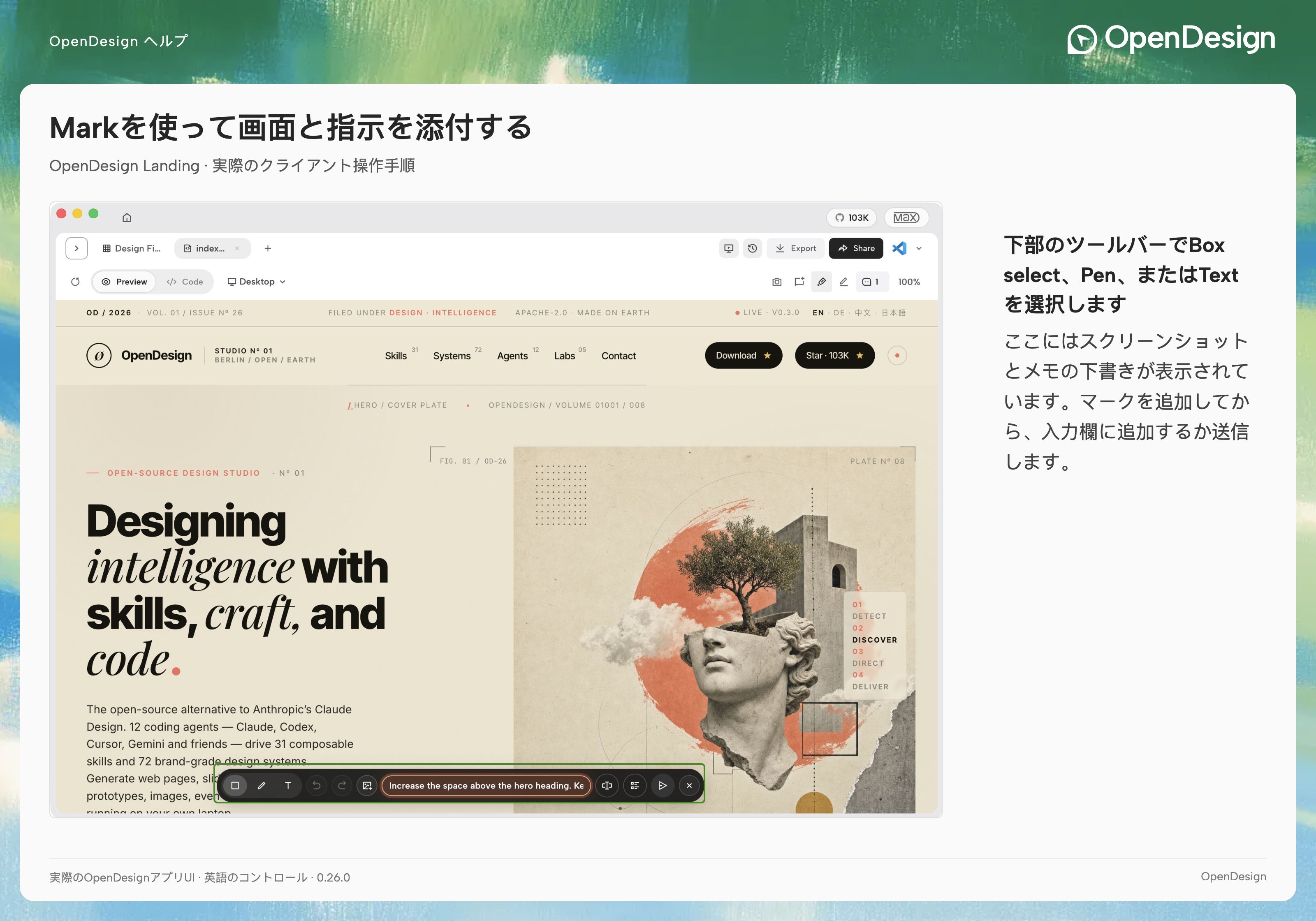
Task: Switch to Preview mode
Action: click(x=124, y=281)
